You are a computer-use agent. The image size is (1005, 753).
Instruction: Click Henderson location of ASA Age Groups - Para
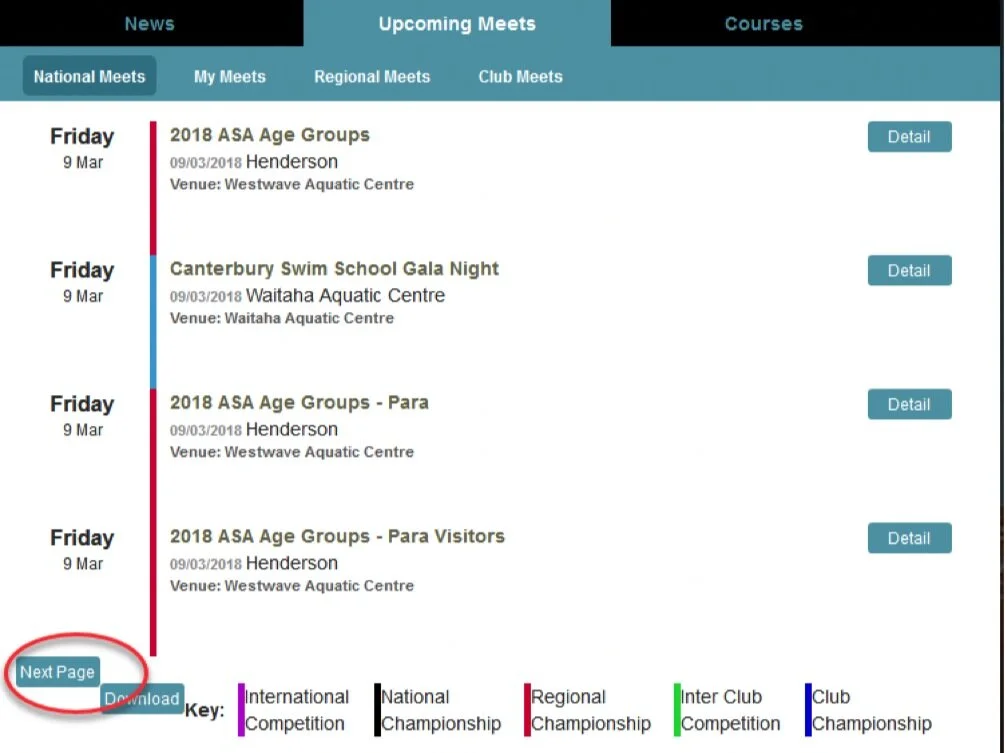[292, 429]
